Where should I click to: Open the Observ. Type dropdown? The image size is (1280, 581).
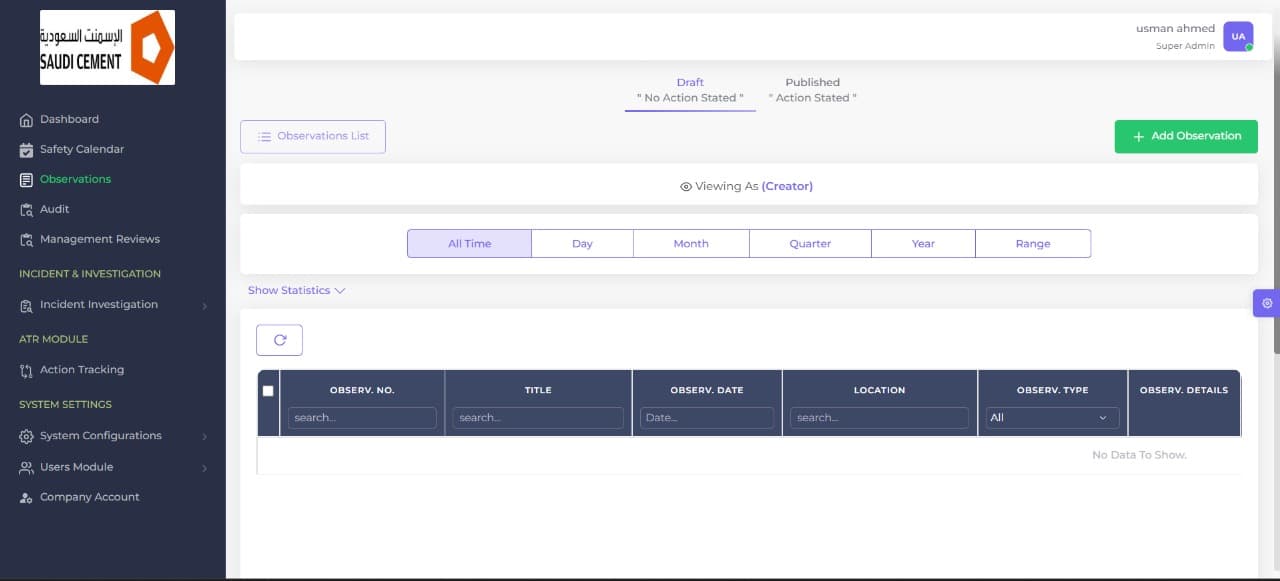coord(1051,418)
